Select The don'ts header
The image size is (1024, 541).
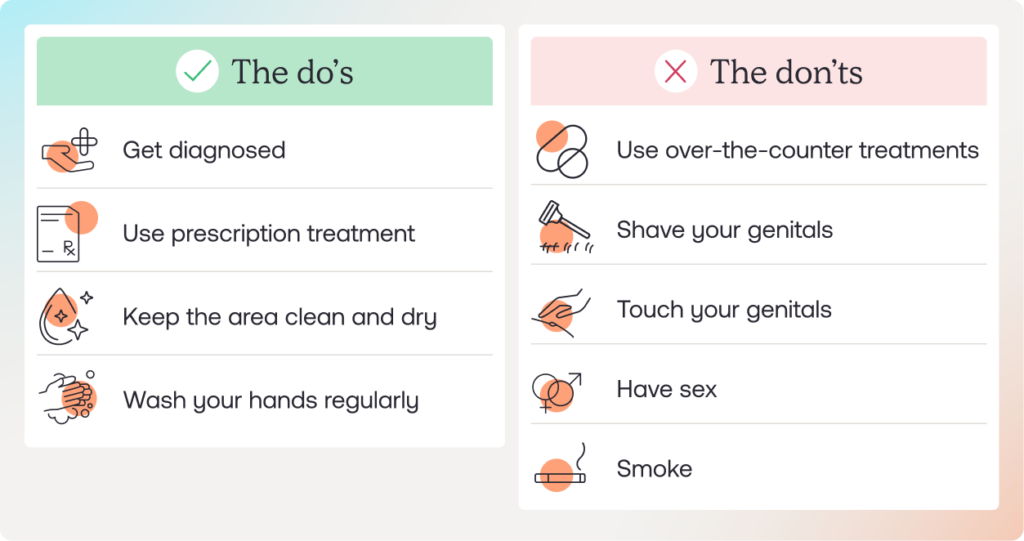pos(758,71)
